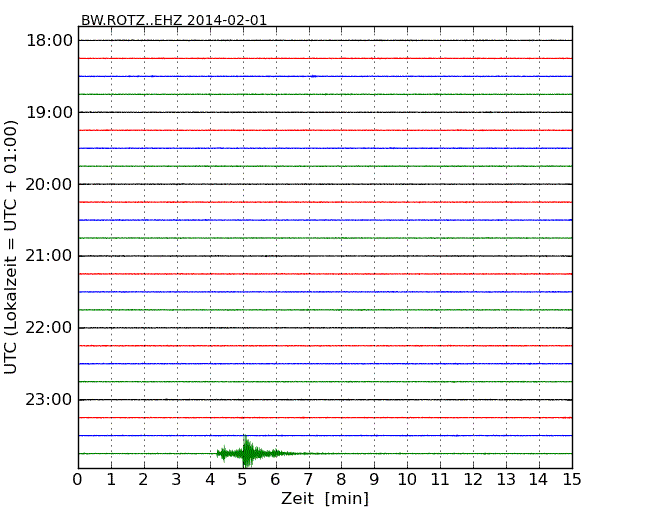This screenshot has height=520, width=650.
Task: Click the 19:00 time axis label
Action: [x=49, y=112]
